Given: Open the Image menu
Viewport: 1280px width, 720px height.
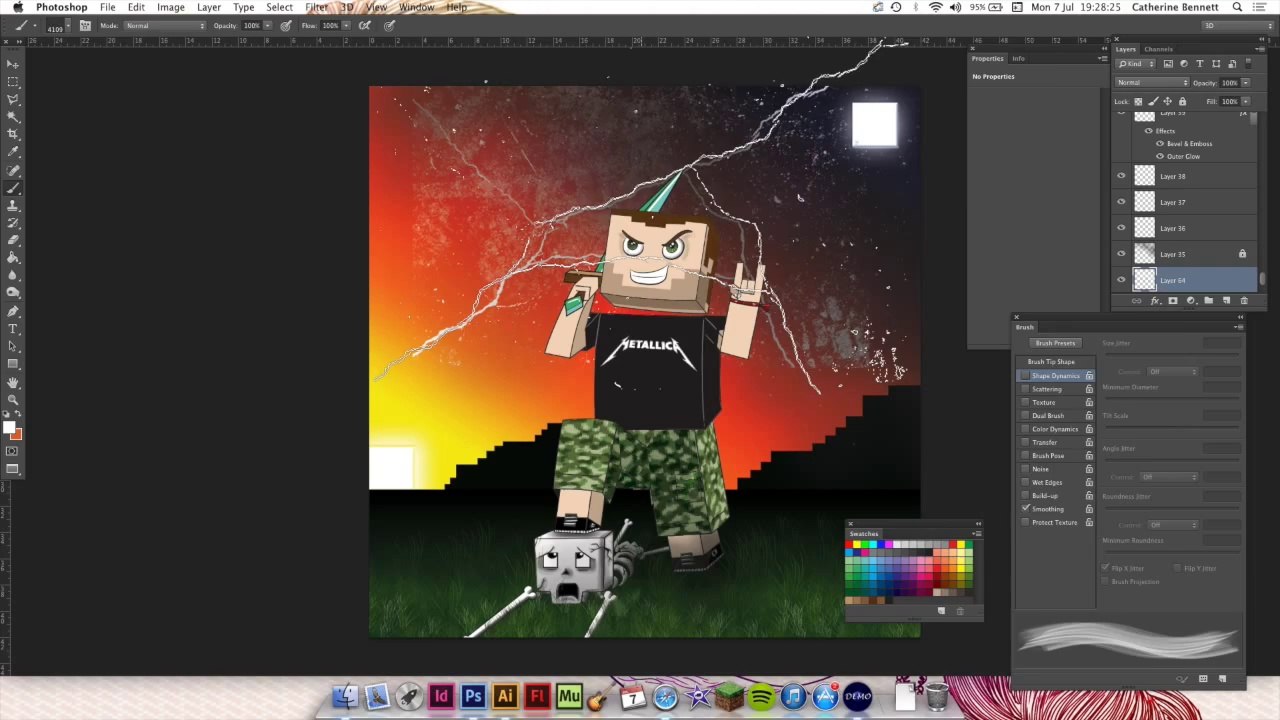Looking at the screenshot, I should coord(170,7).
